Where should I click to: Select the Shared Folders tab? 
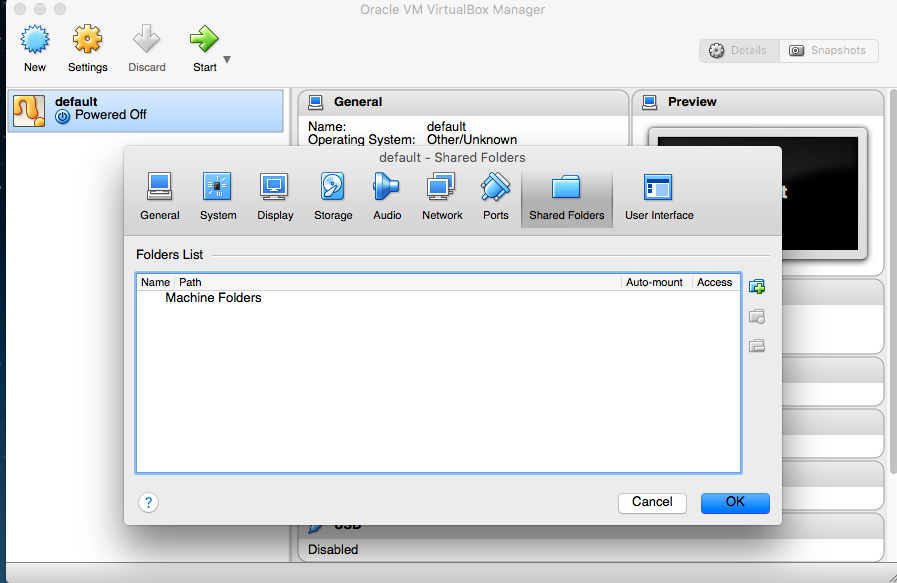[x=566, y=198]
